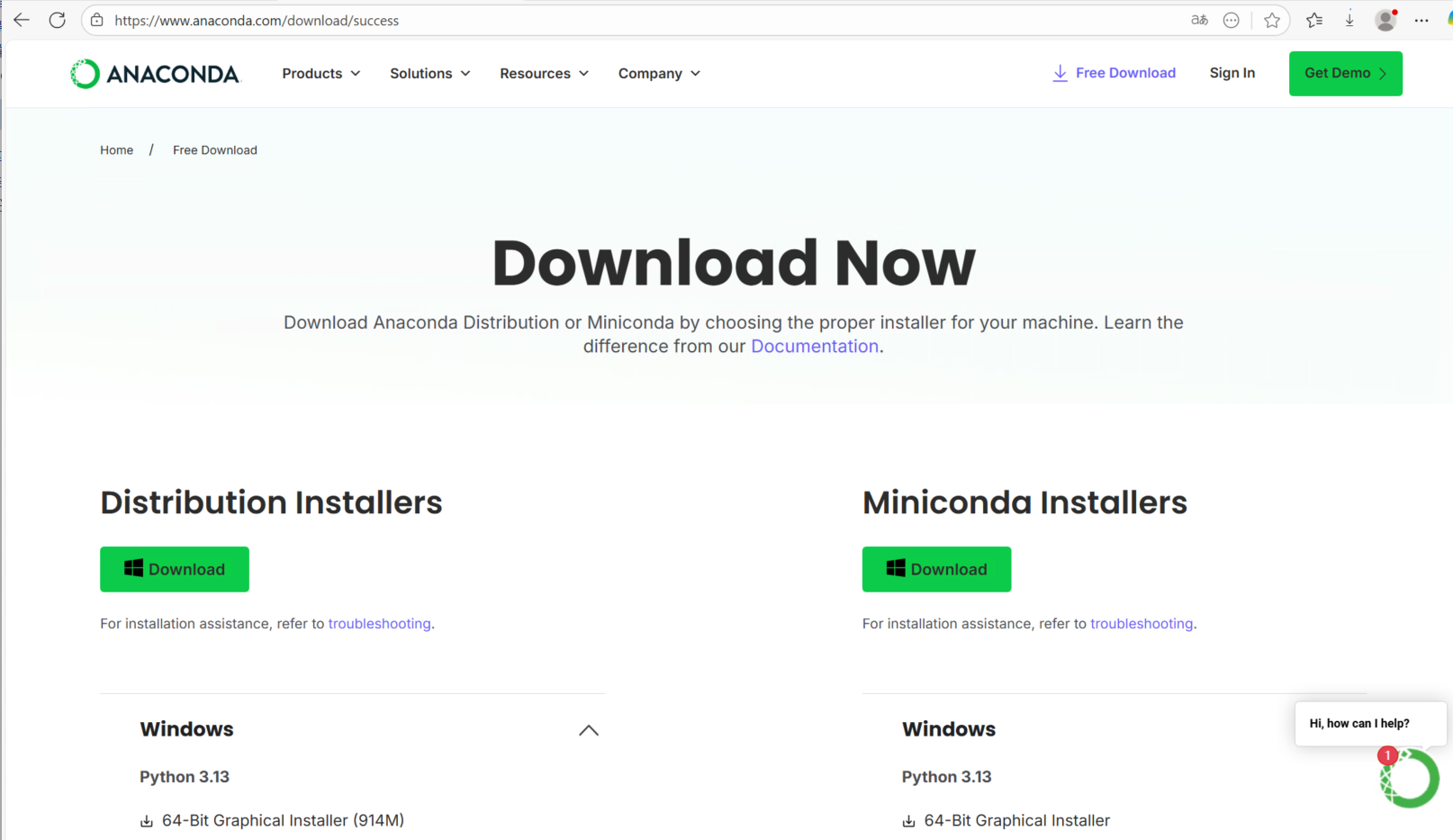Download the Miniconda installer
1453x840 pixels.
pyautogui.click(x=937, y=569)
